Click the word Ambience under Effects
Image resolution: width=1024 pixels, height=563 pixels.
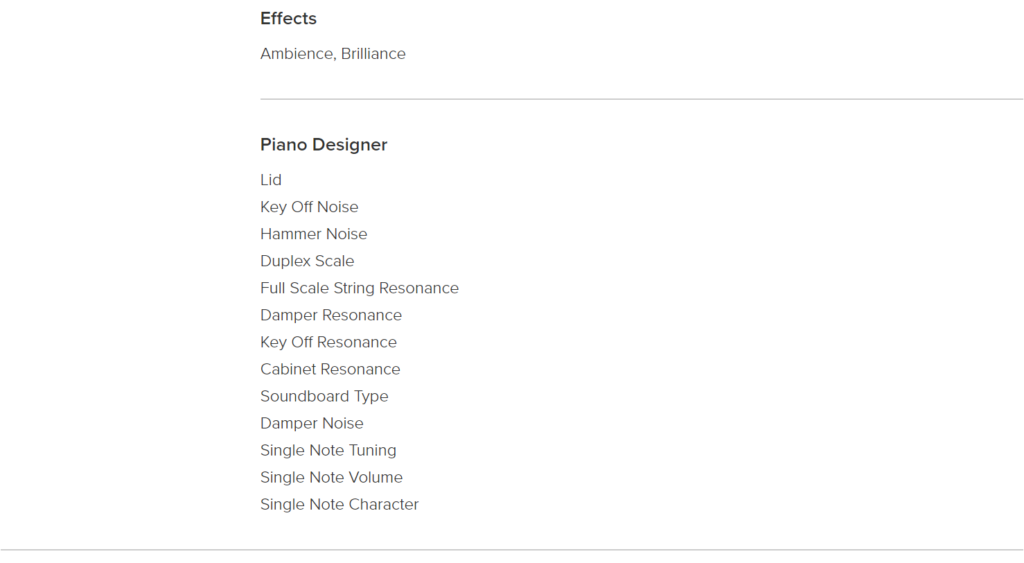click(x=298, y=54)
